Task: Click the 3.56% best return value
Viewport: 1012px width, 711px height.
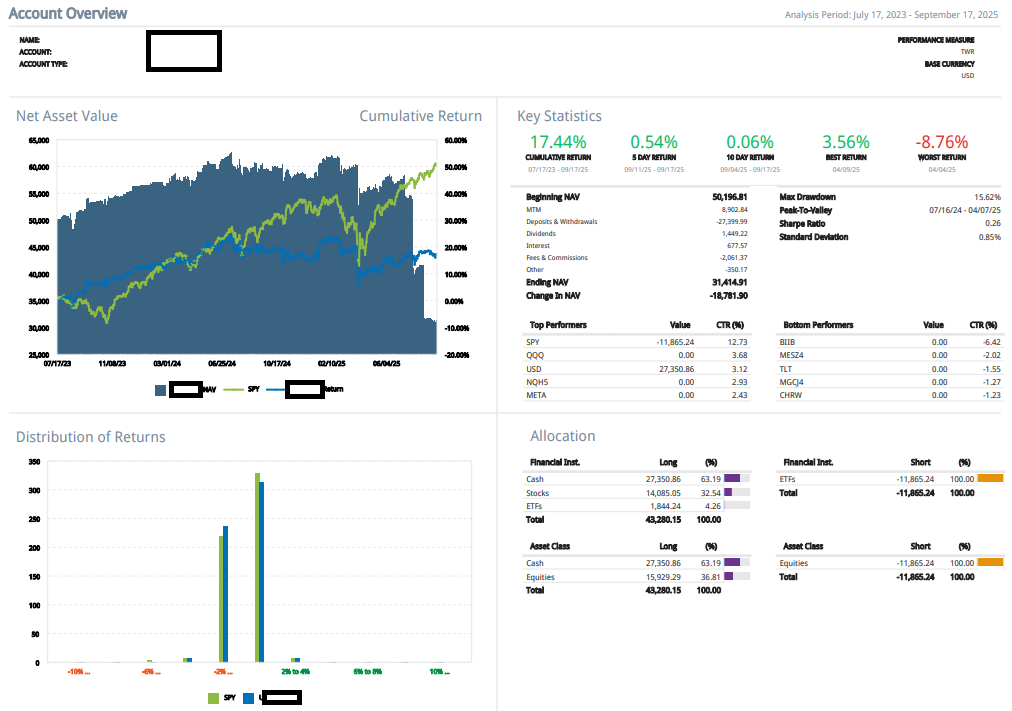Action: tap(845, 142)
